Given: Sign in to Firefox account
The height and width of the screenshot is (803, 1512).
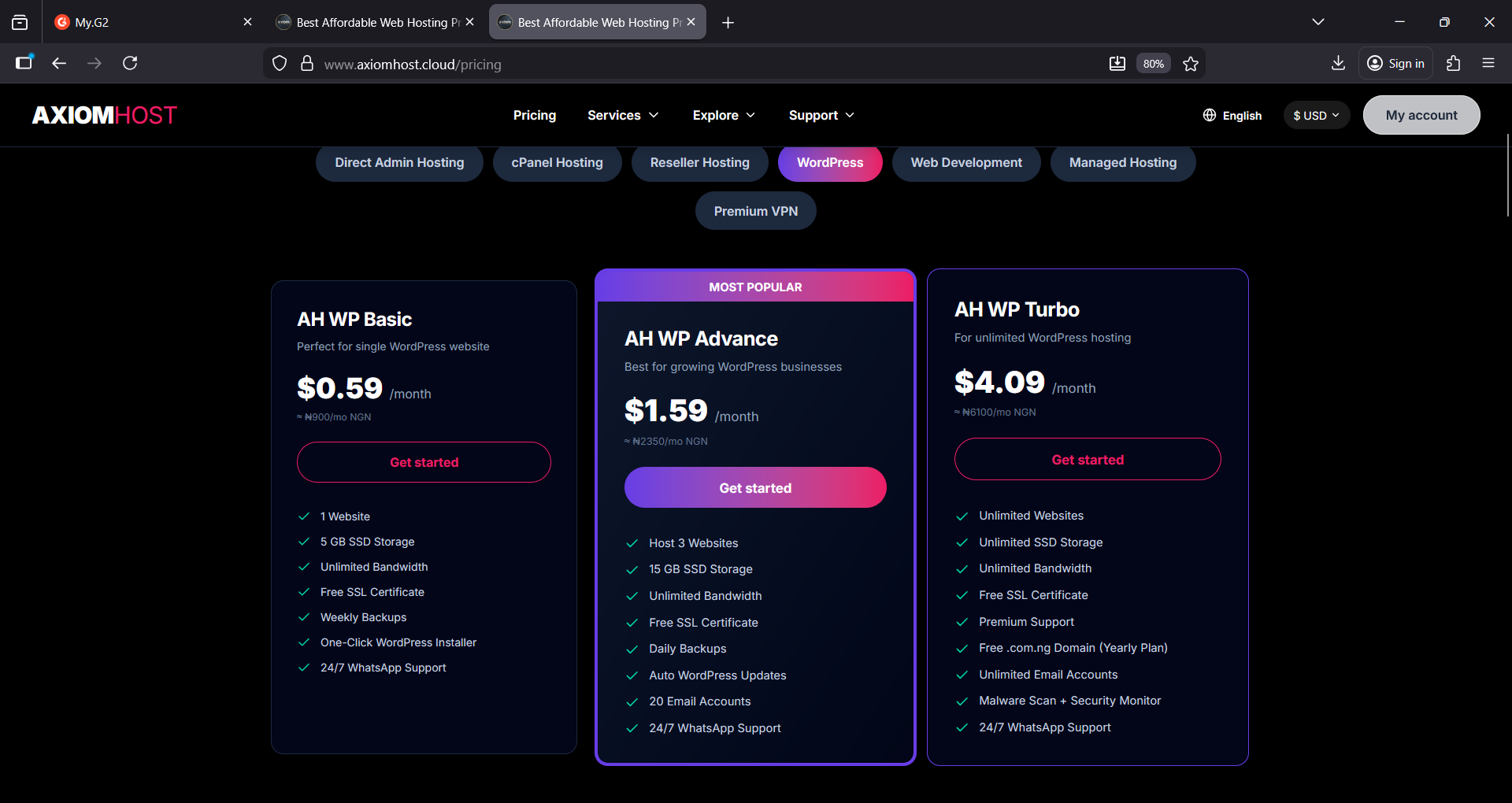Looking at the screenshot, I should [1395, 63].
